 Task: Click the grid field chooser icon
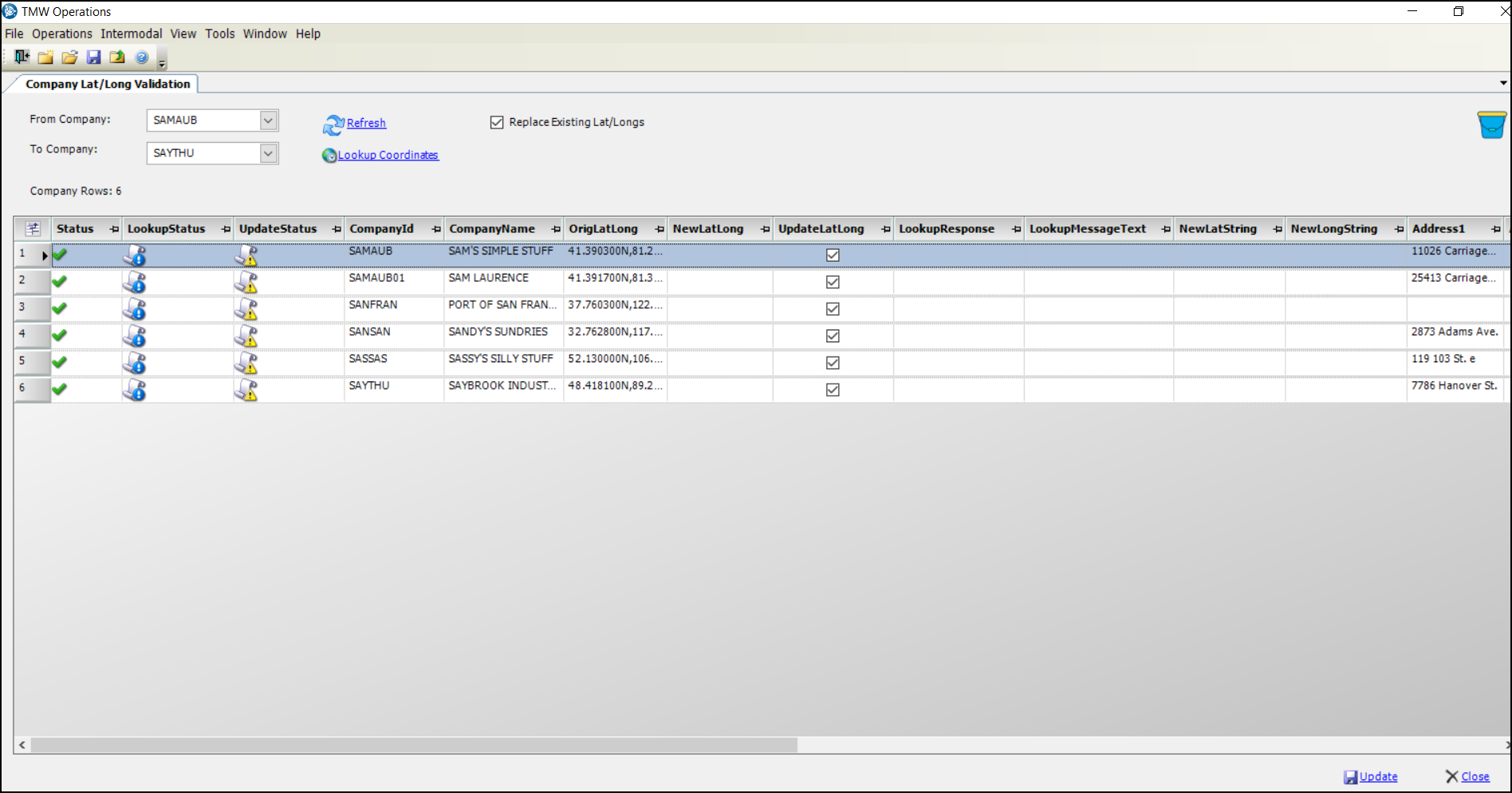33,229
